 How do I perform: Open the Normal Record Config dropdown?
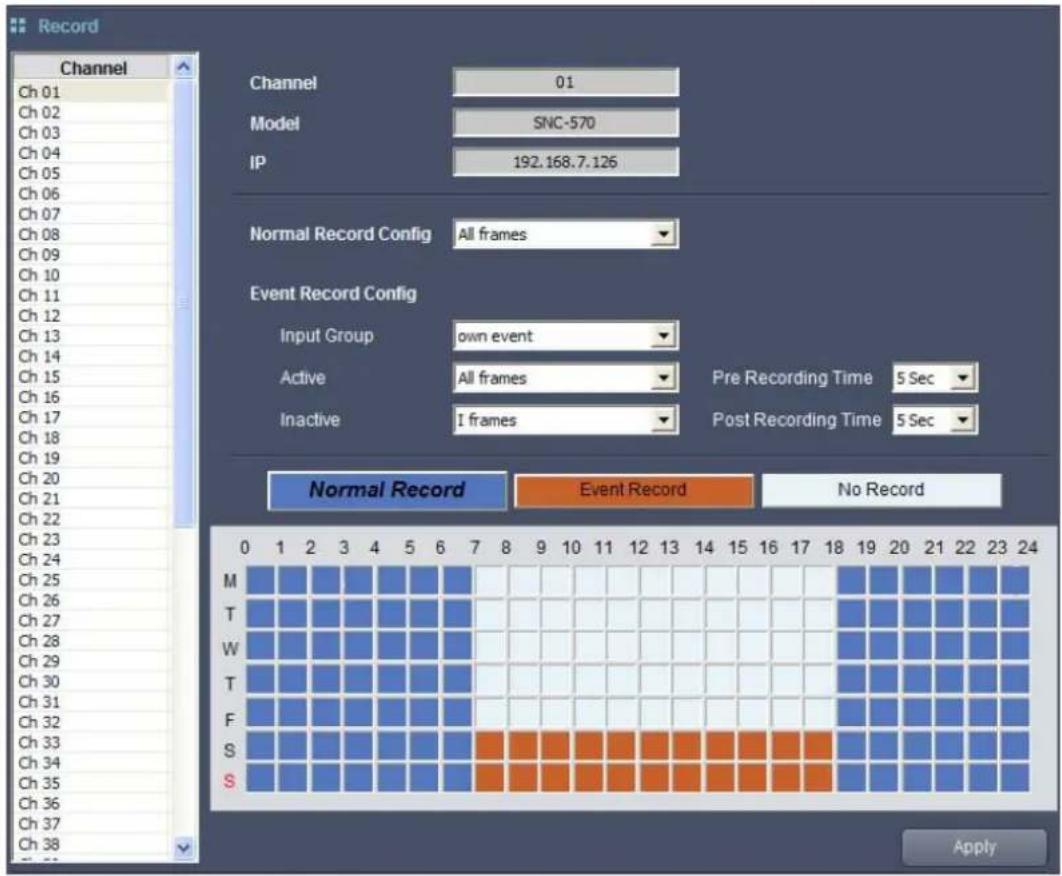click(663, 234)
